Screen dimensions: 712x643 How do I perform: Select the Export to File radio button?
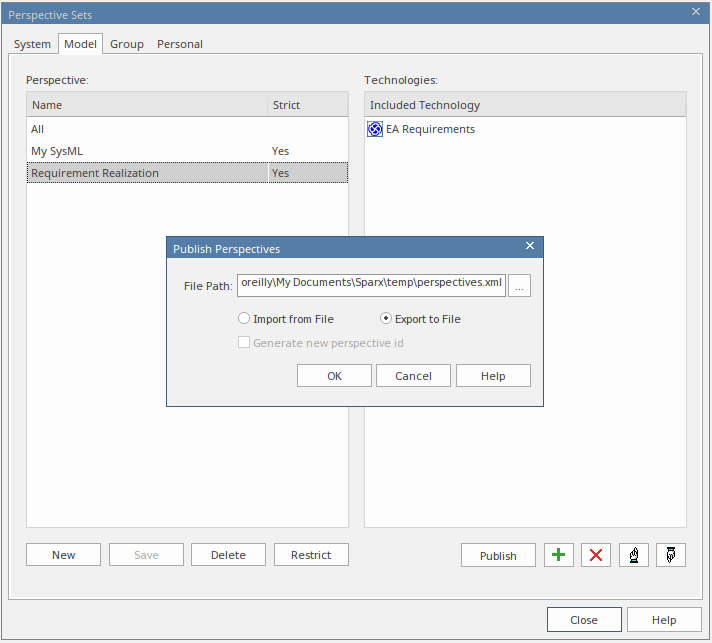(x=387, y=319)
